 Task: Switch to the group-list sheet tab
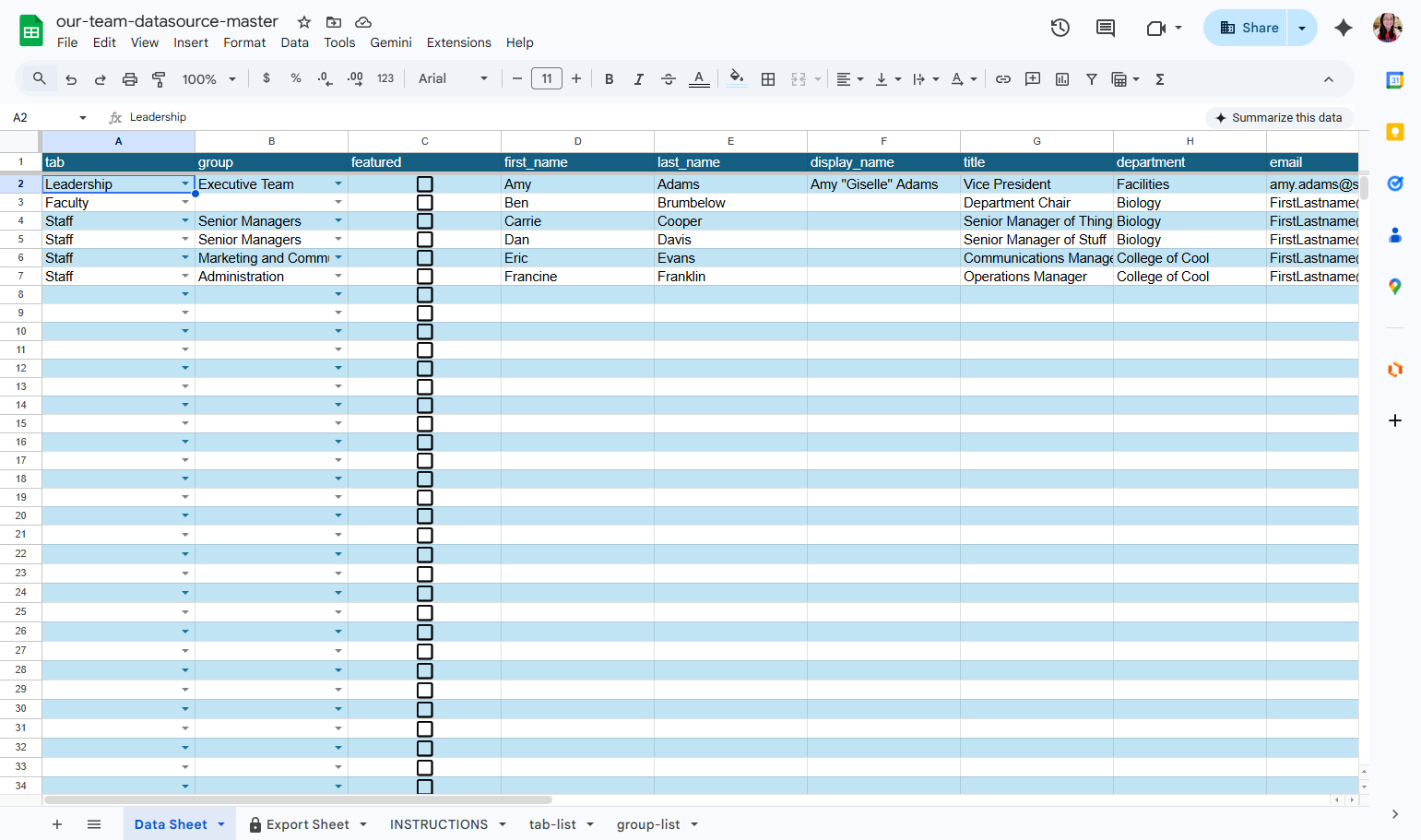(x=648, y=824)
